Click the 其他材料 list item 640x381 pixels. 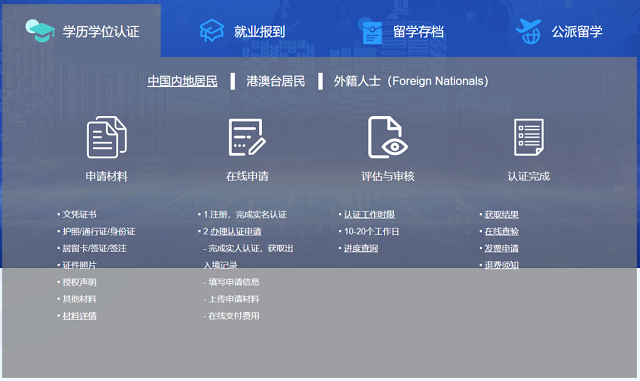point(79,299)
